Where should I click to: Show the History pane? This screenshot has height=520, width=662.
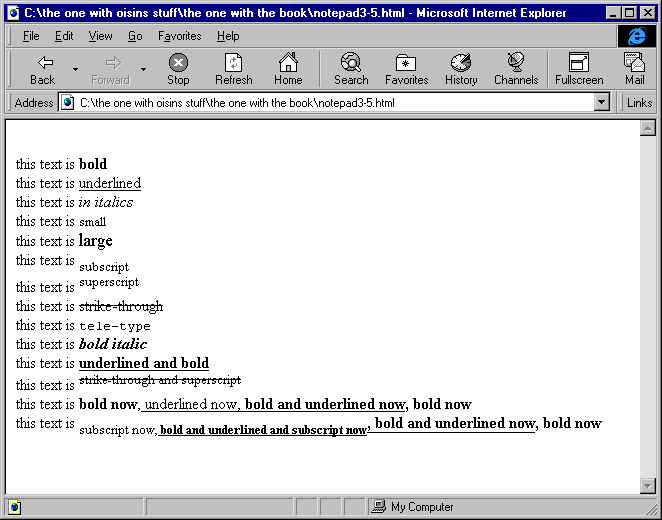click(x=461, y=69)
